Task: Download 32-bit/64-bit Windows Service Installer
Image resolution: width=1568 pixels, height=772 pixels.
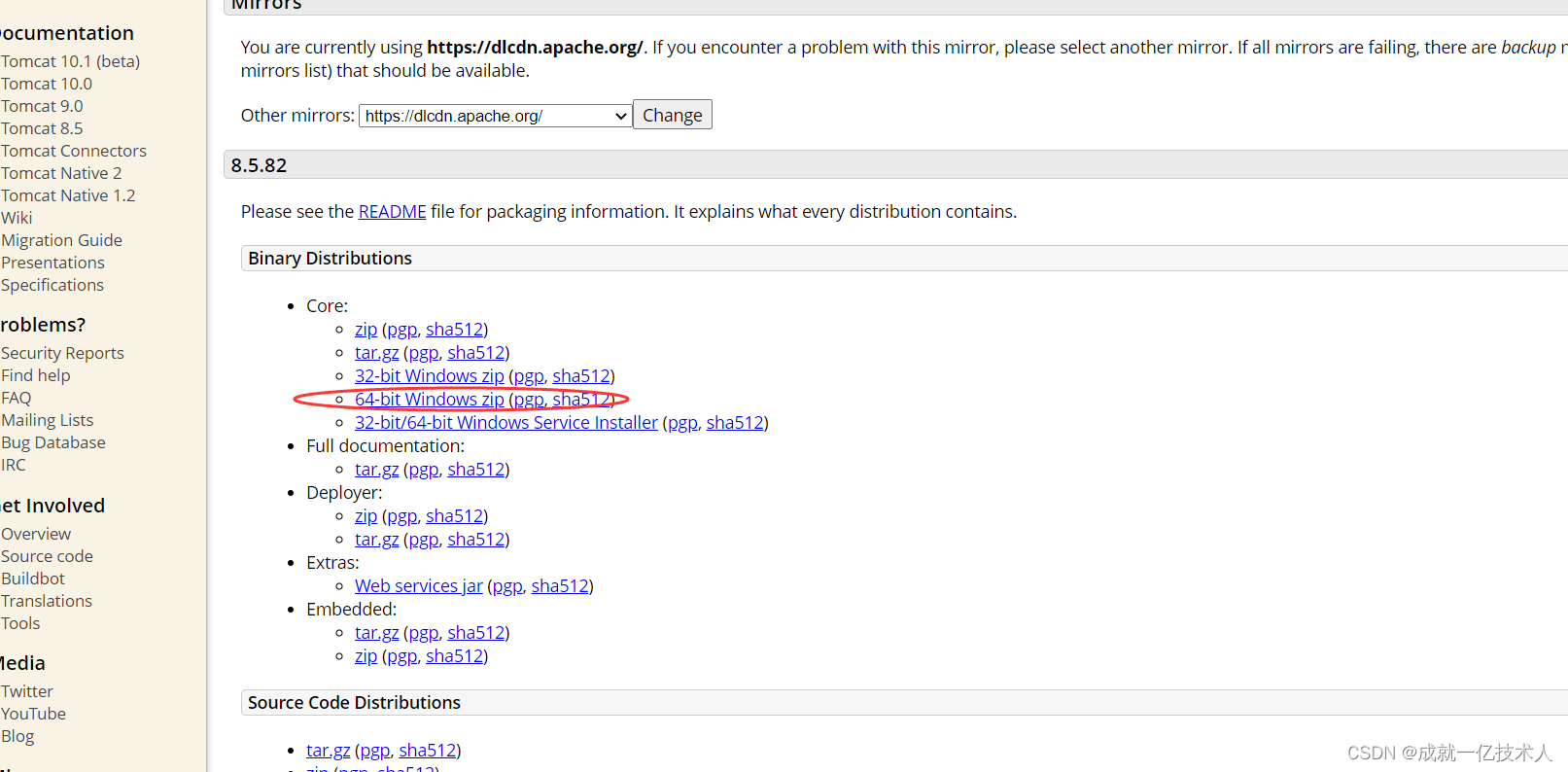Action: coord(506,423)
